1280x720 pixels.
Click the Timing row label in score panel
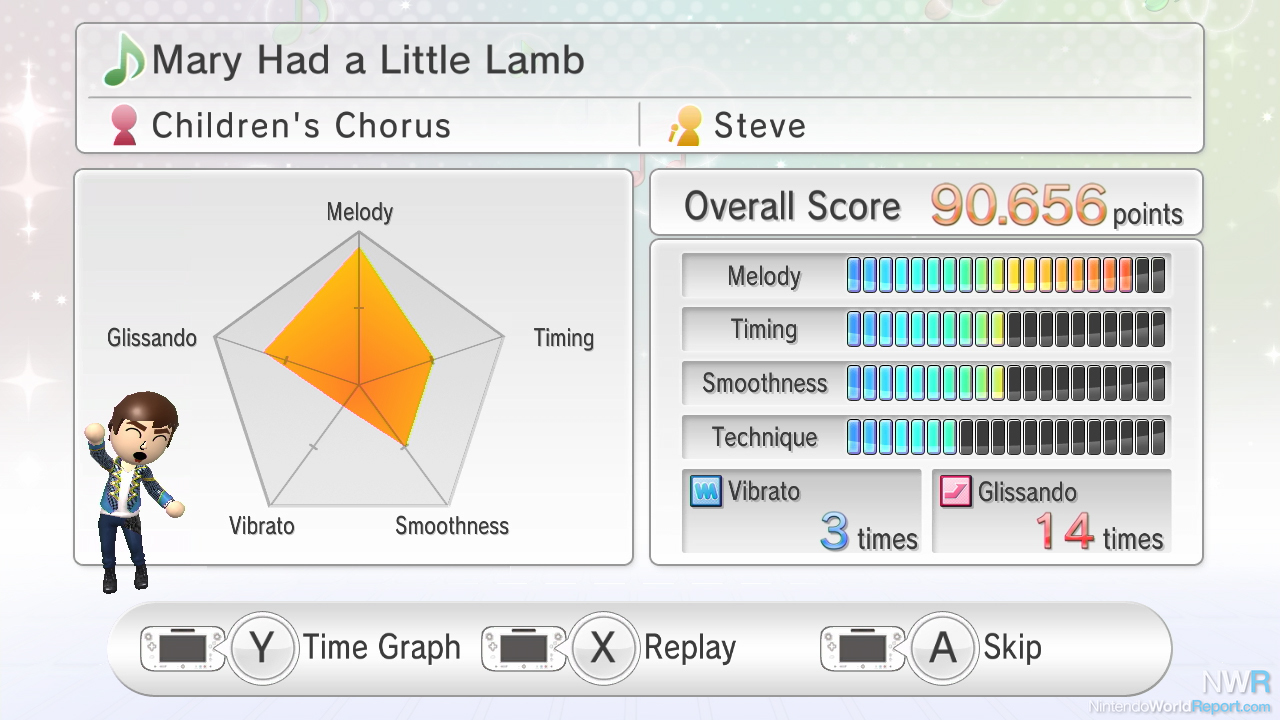pos(764,329)
